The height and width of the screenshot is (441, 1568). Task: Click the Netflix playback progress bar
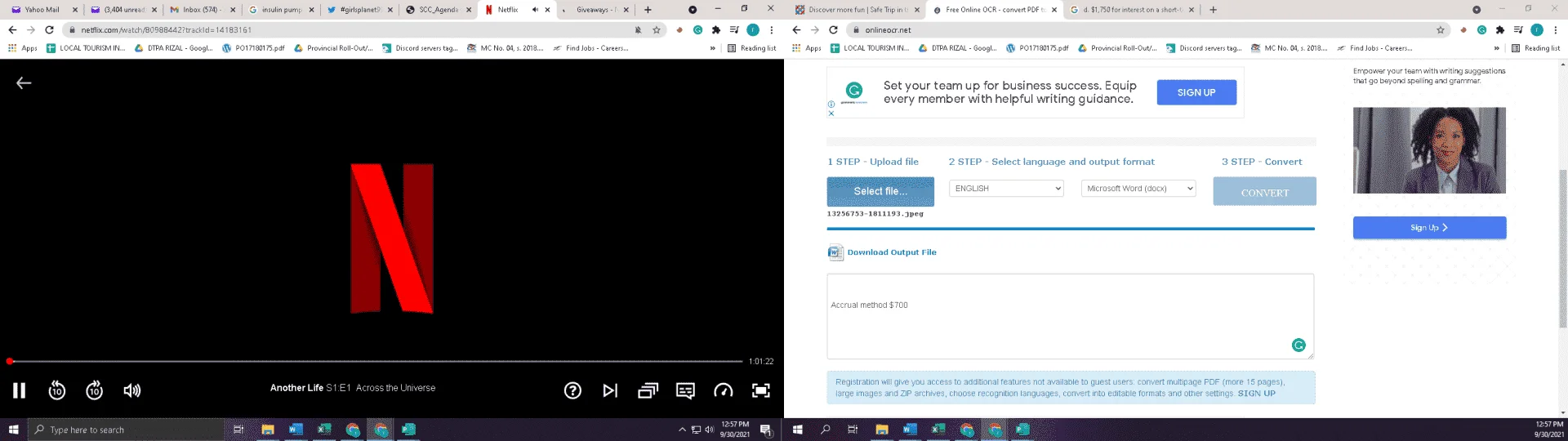click(x=376, y=361)
